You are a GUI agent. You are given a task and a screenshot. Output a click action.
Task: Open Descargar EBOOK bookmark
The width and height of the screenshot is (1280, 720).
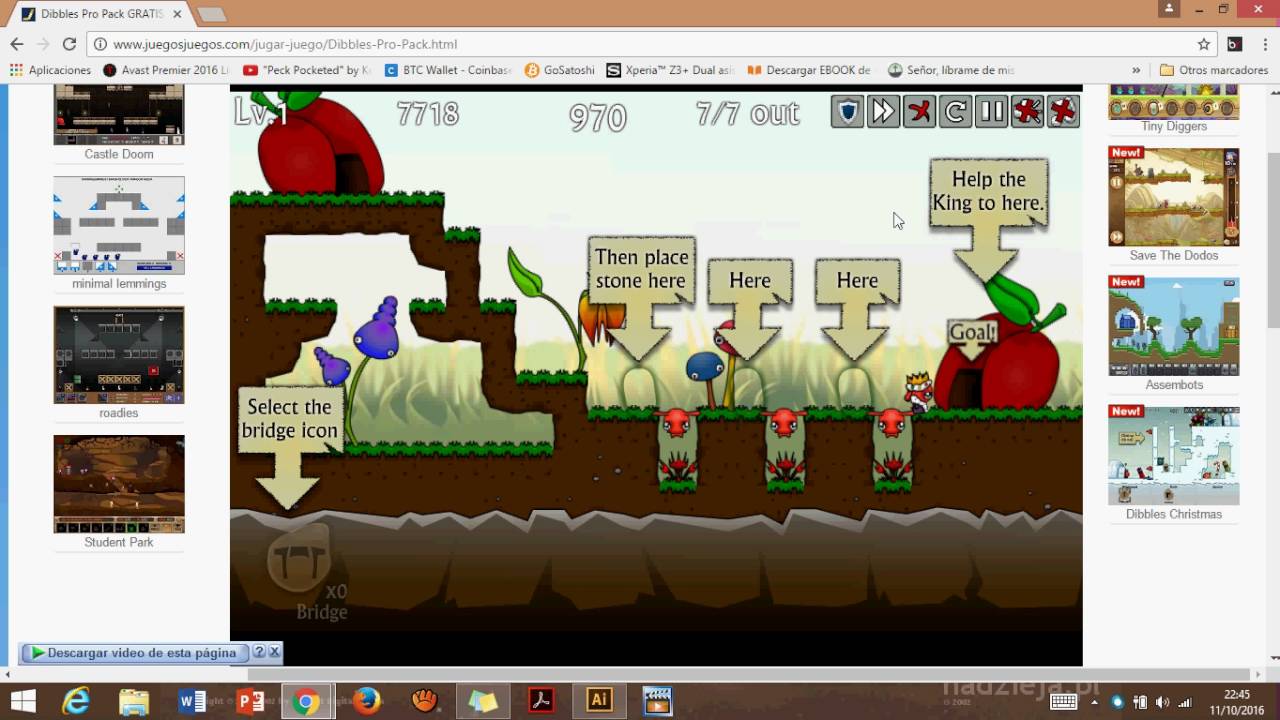809,70
